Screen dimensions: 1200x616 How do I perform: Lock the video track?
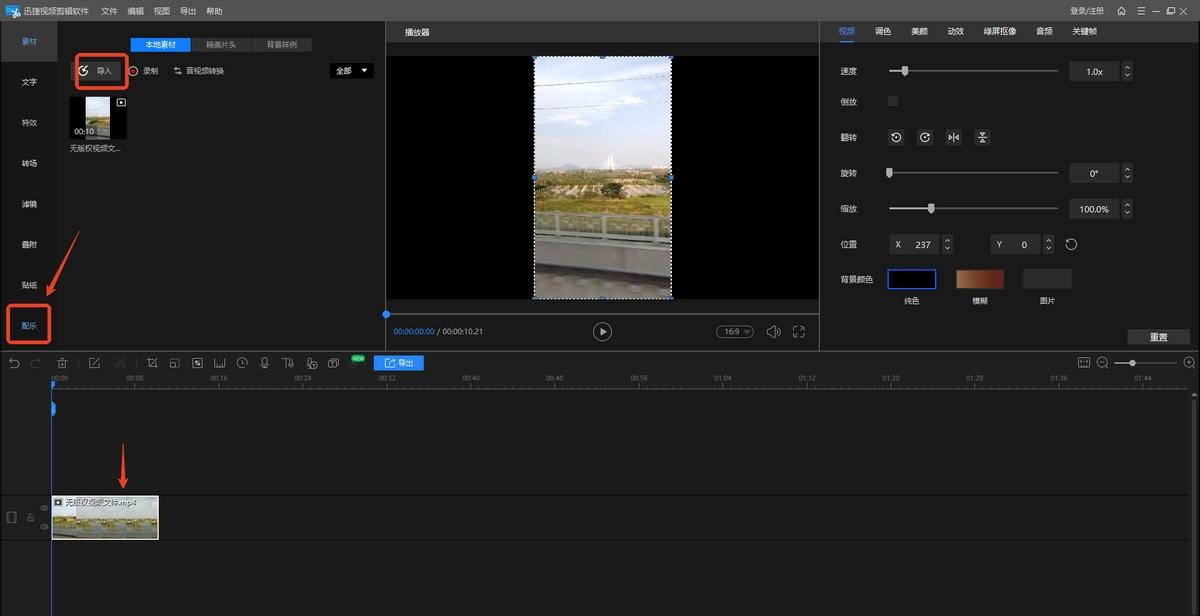coord(30,518)
